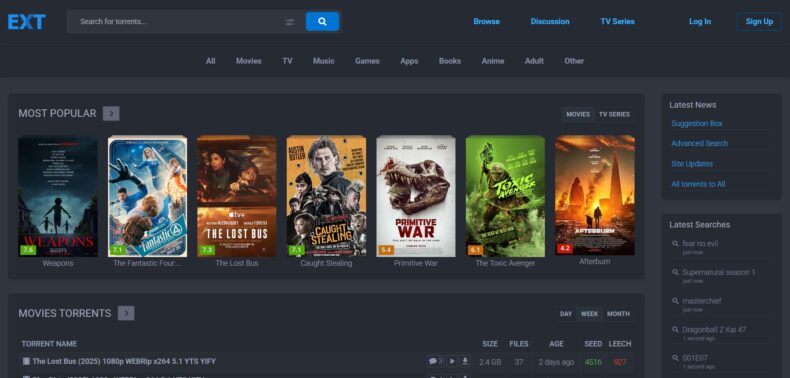Open the search filter options icon
790x378 pixels.
point(290,22)
